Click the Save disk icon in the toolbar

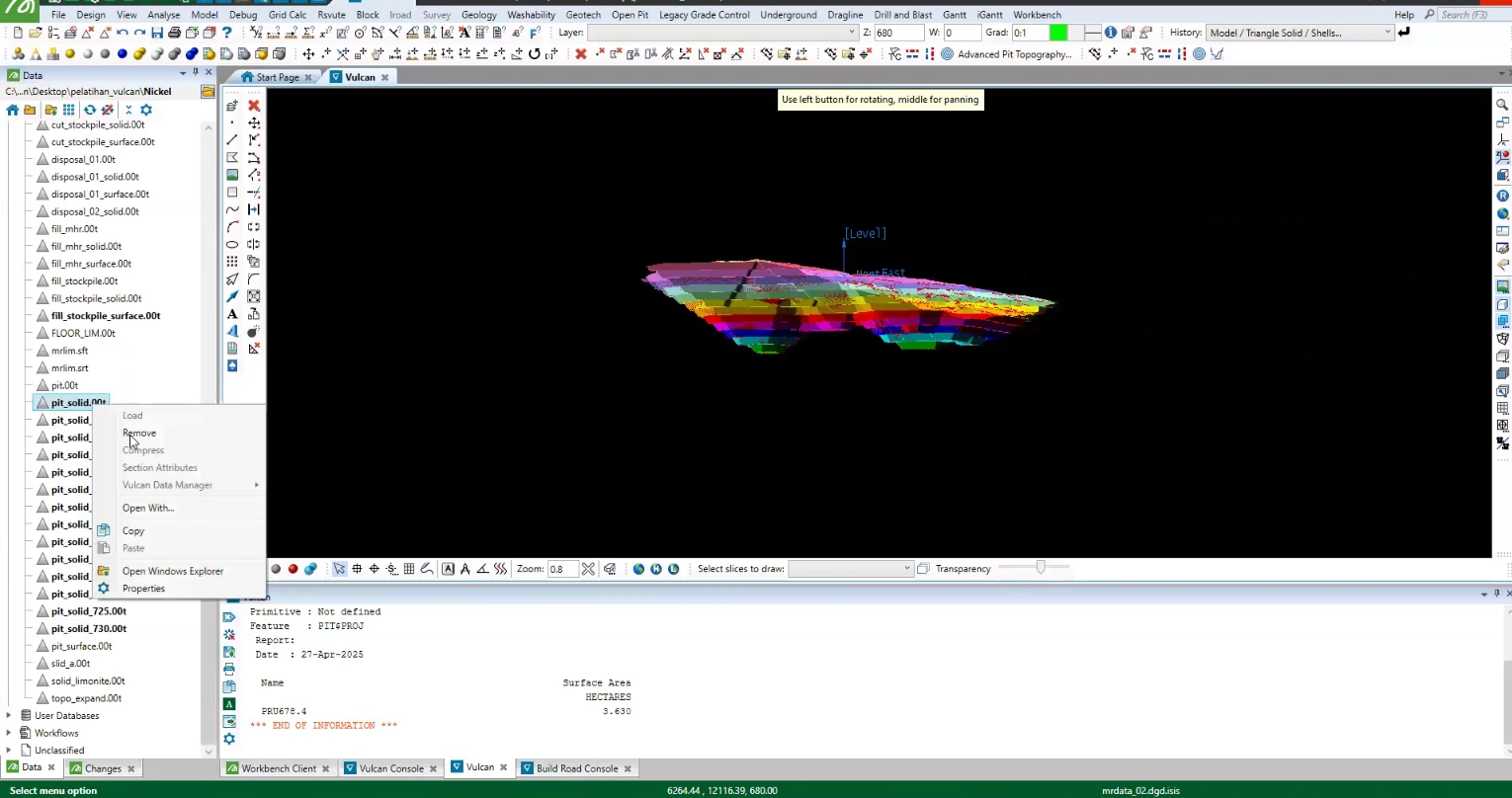[x=157, y=33]
